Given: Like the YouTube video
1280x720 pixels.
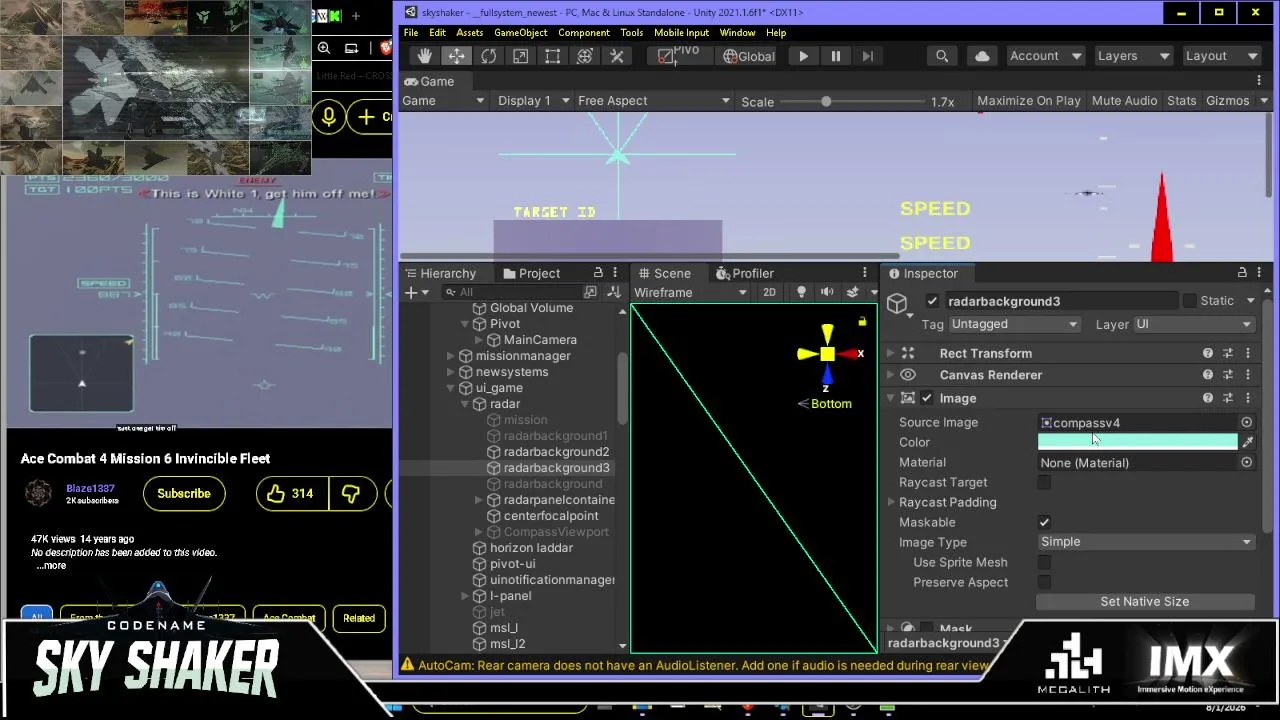Looking at the screenshot, I should (291, 493).
